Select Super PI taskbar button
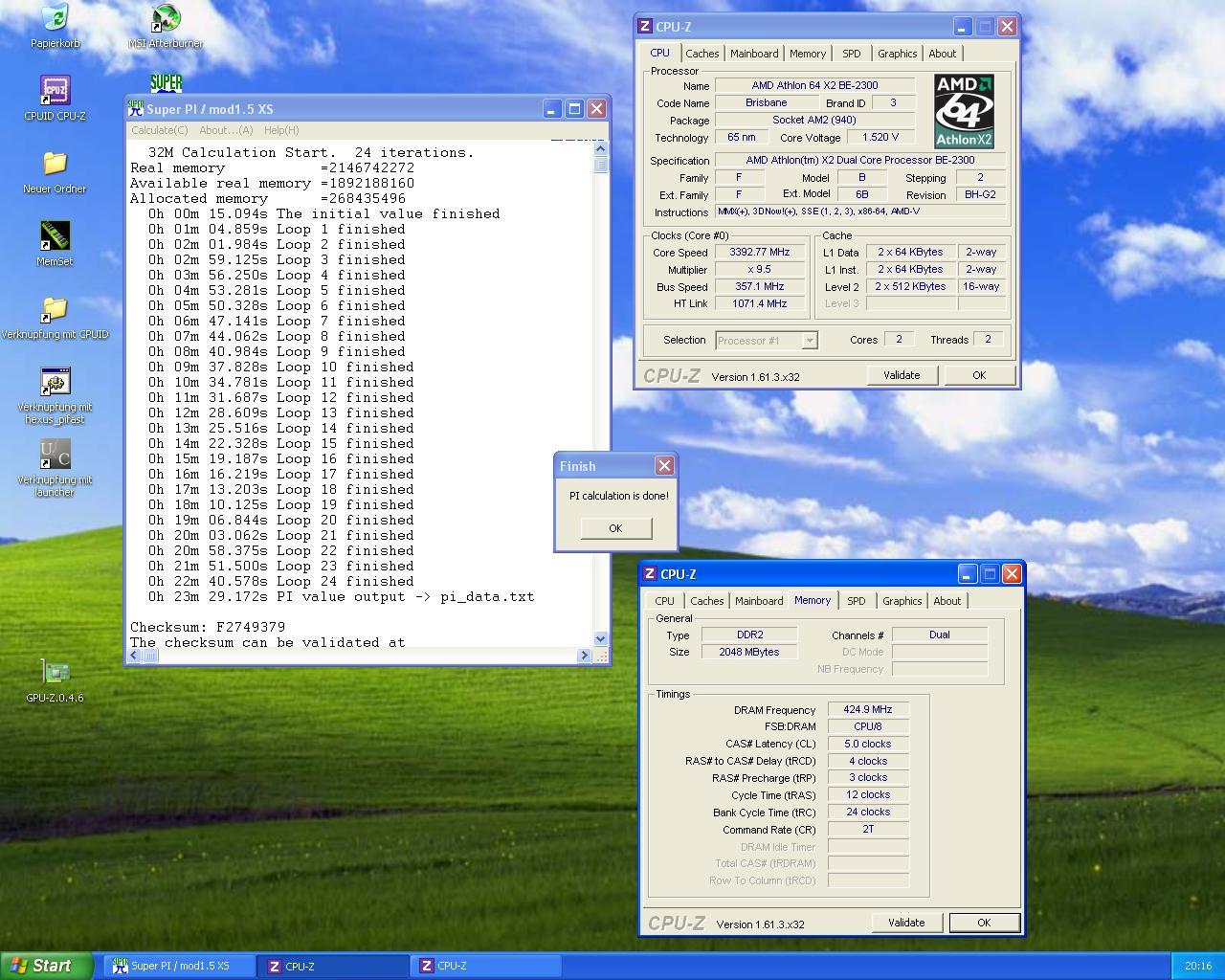Screen dimensions: 1225x980 [x=180, y=967]
